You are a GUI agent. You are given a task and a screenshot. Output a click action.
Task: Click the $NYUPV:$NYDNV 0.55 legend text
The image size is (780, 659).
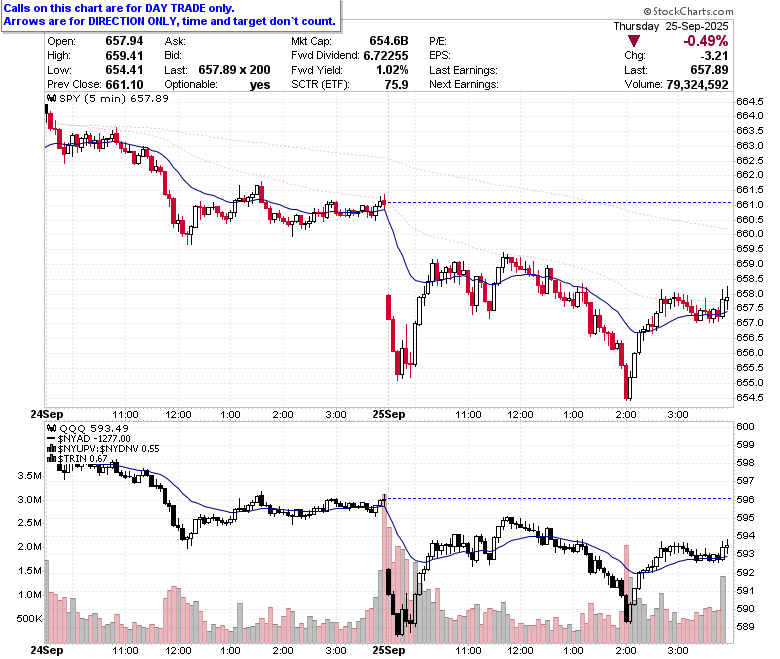click(x=108, y=449)
